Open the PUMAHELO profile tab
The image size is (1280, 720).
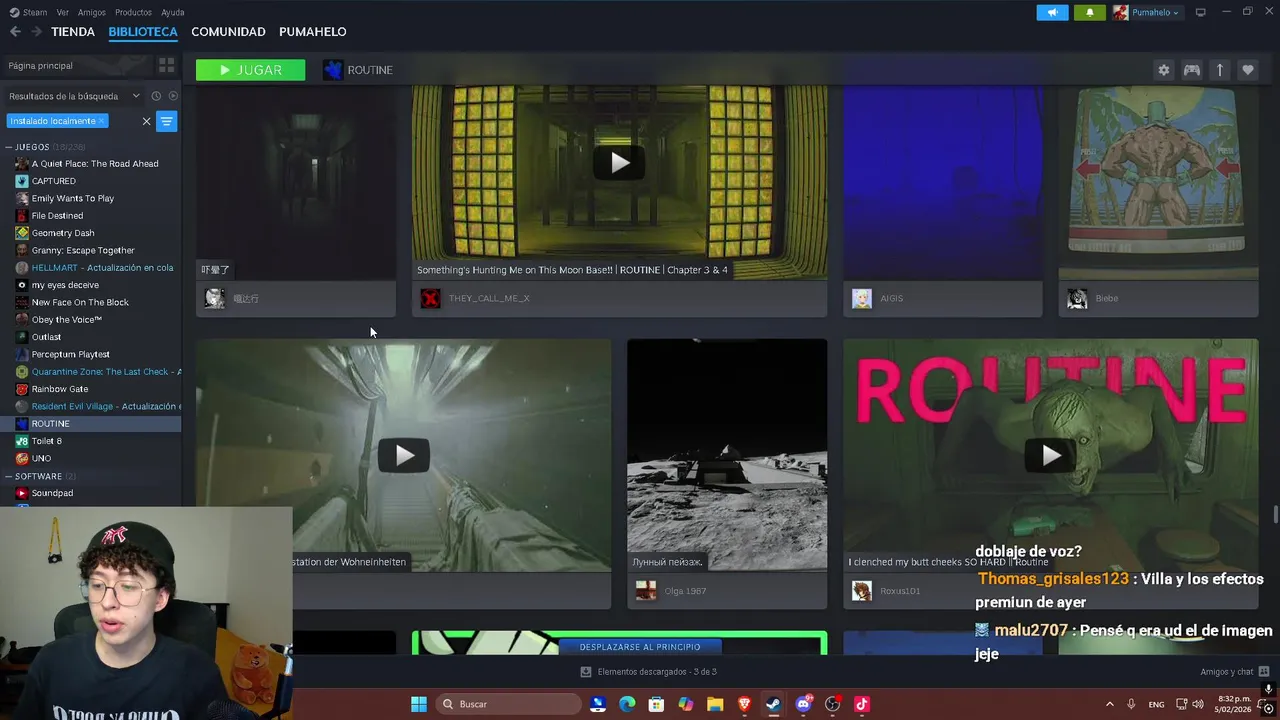[313, 32]
